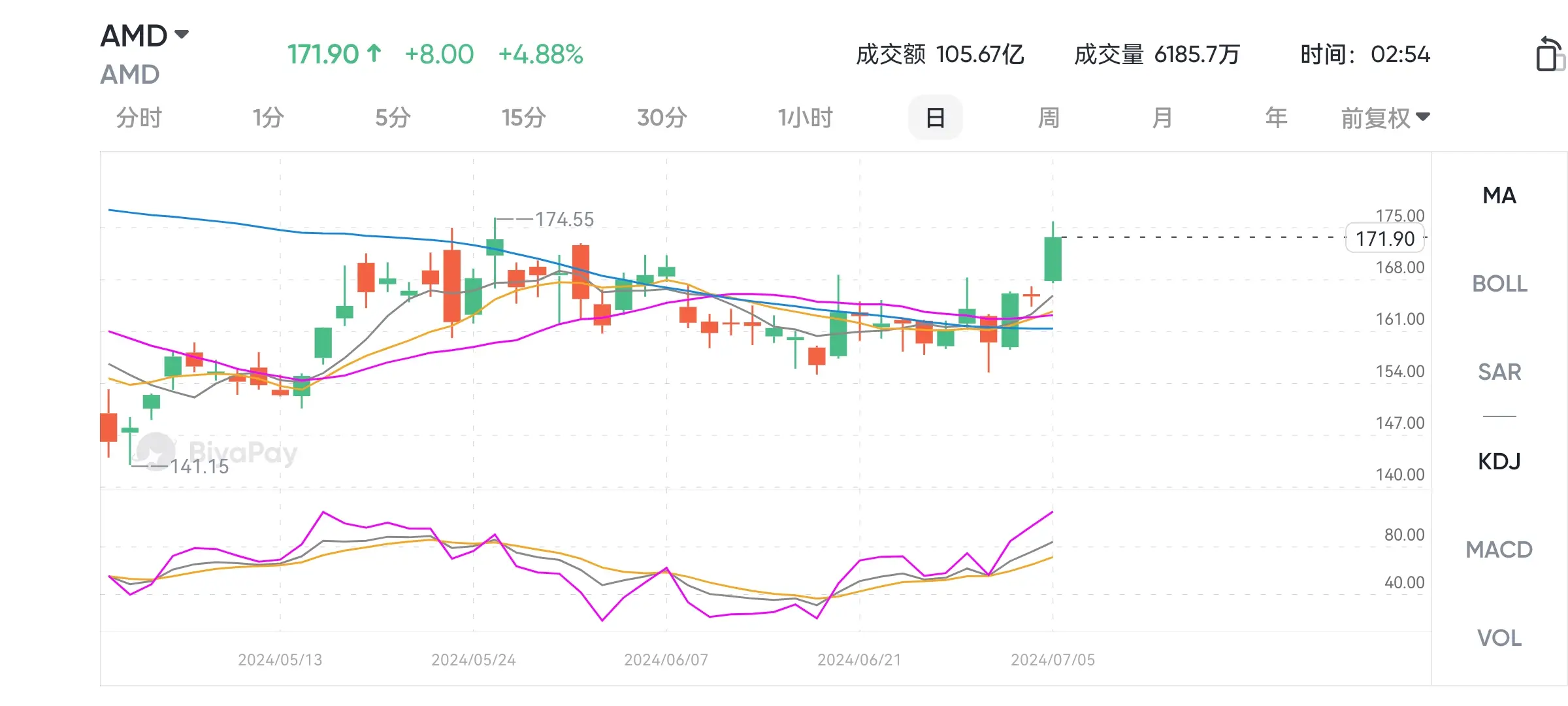The height and width of the screenshot is (706, 1568).
Task: Enable the SAR indicator
Action: pos(1499,372)
